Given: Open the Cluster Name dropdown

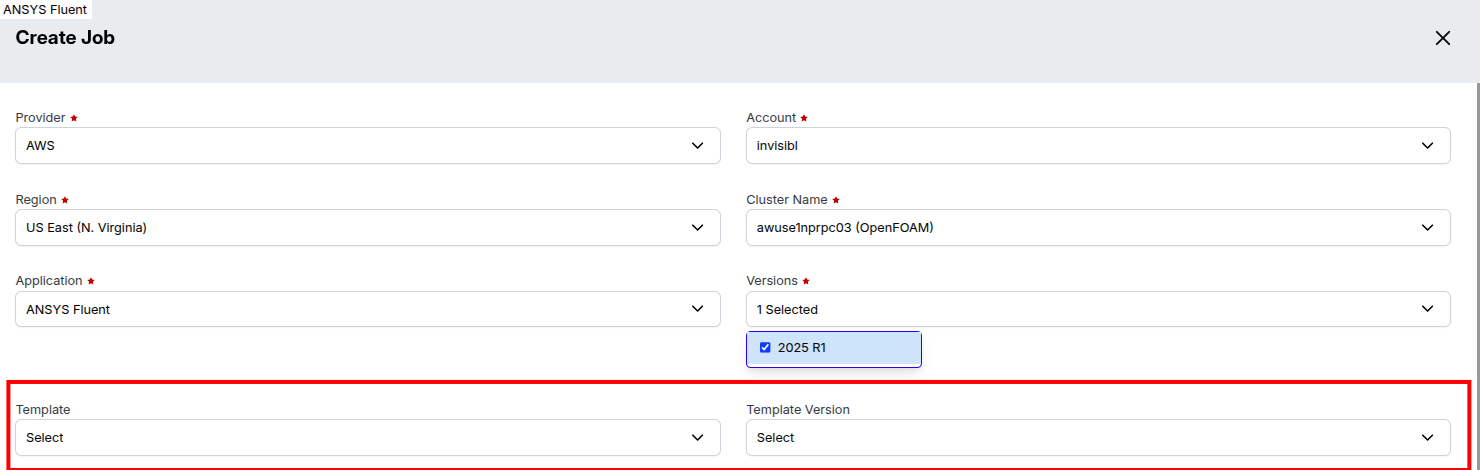Looking at the screenshot, I should tap(1098, 227).
